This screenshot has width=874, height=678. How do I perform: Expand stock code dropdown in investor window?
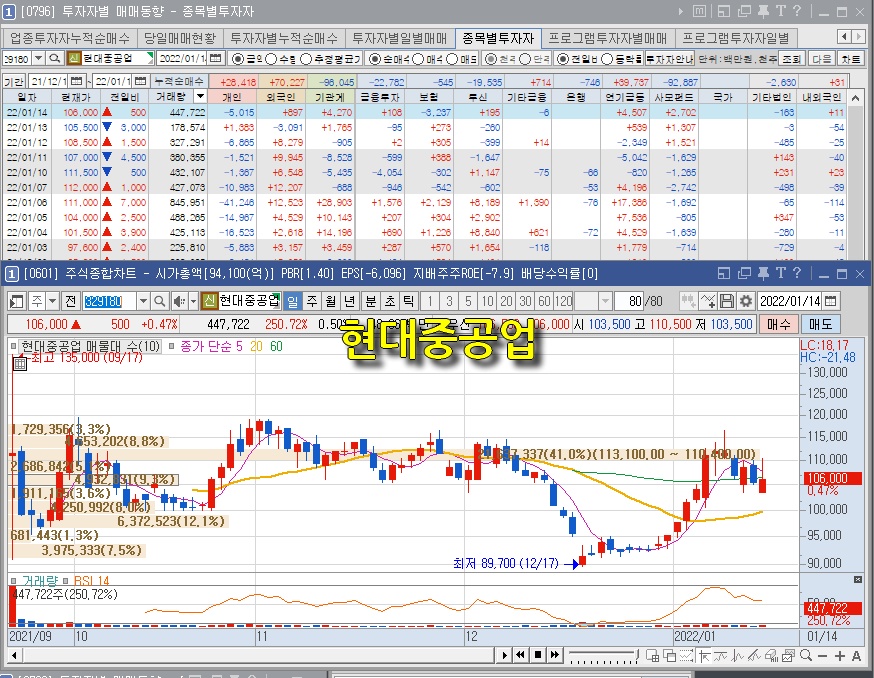tap(38, 58)
